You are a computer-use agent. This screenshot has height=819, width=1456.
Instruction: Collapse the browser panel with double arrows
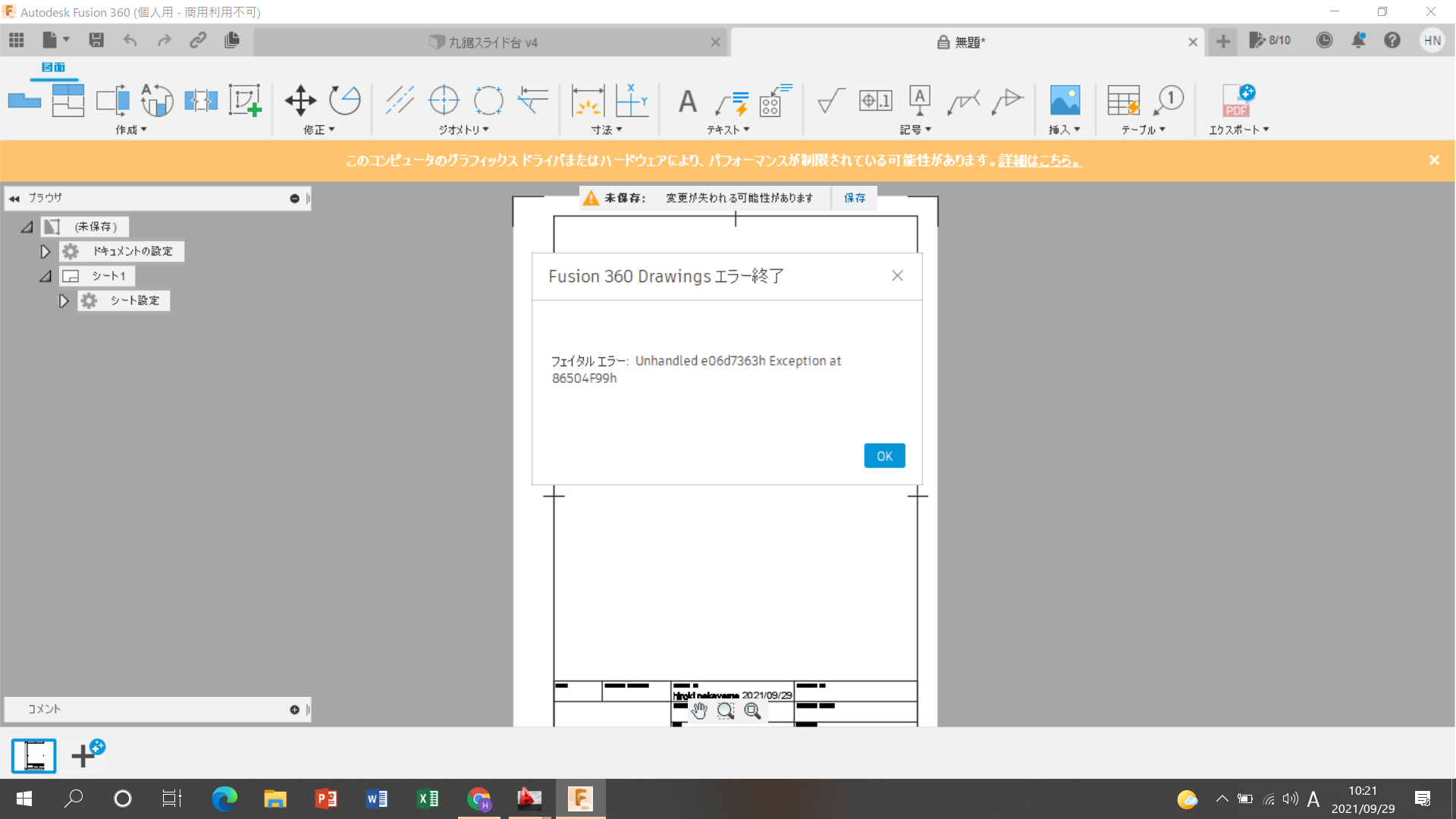(14, 199)
